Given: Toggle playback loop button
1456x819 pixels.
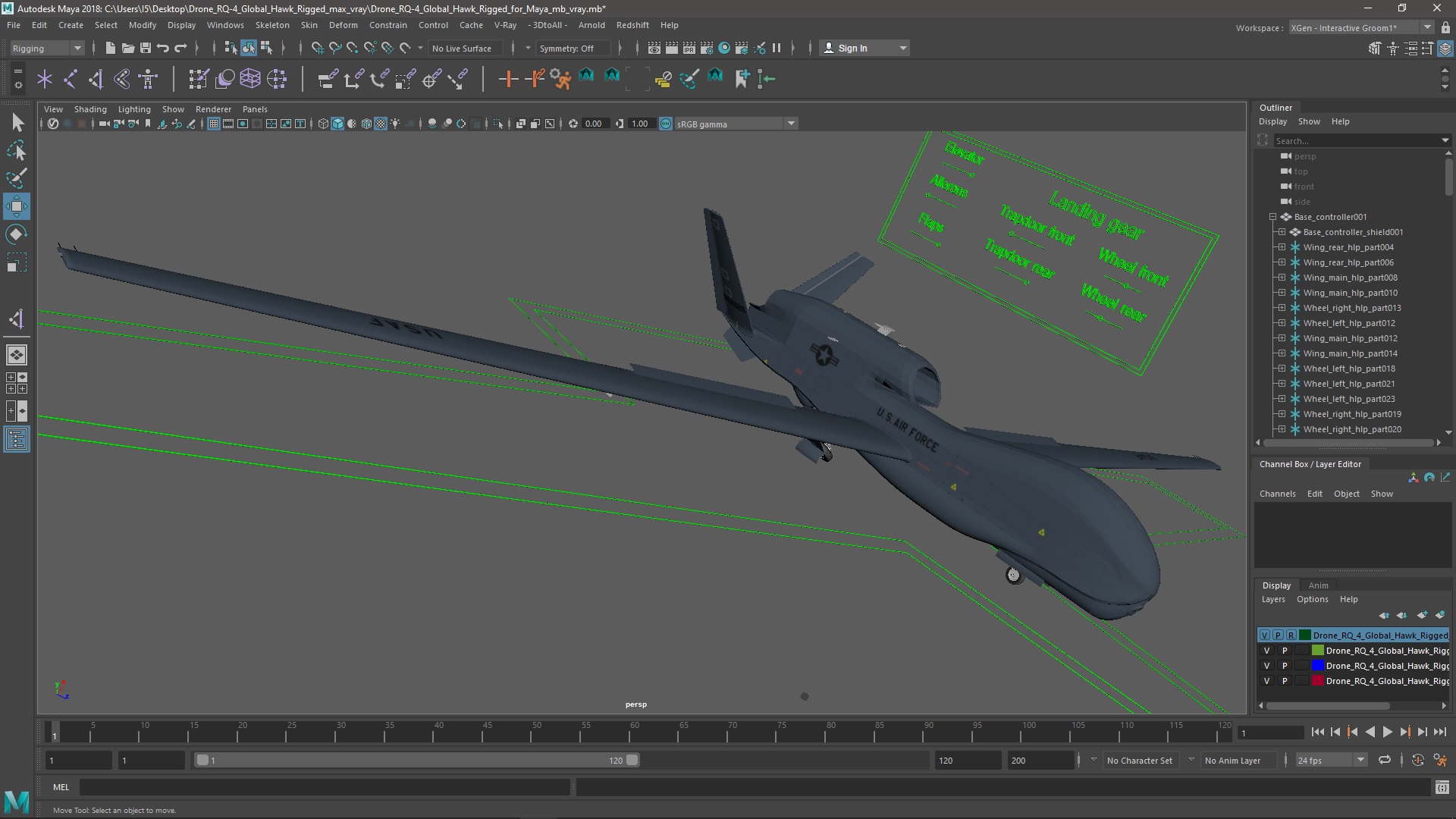Looking at the screenshot, I should pyautogui.click(x=1384, y=760).
